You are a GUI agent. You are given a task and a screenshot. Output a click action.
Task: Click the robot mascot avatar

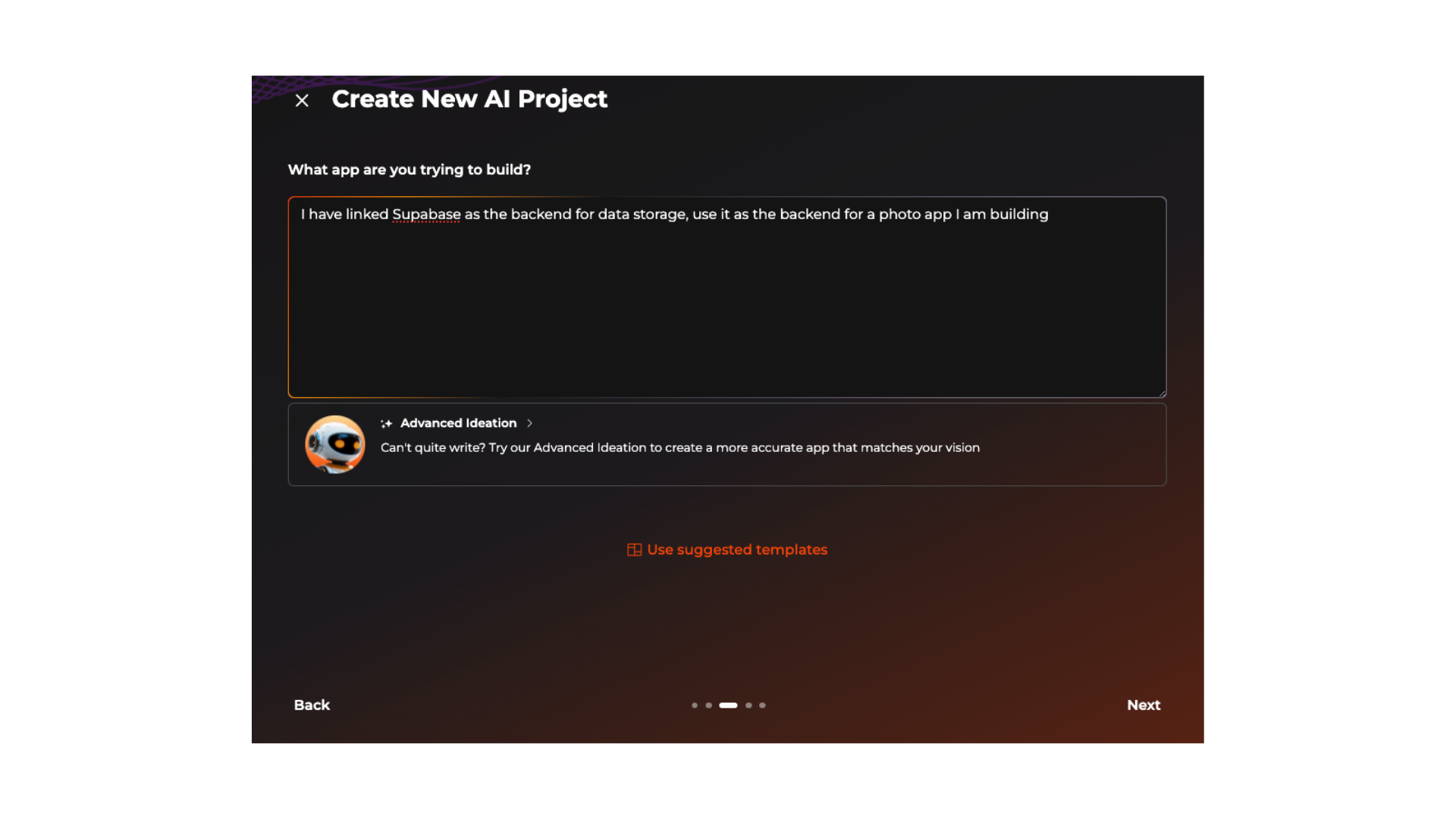(x=334, y=444)
